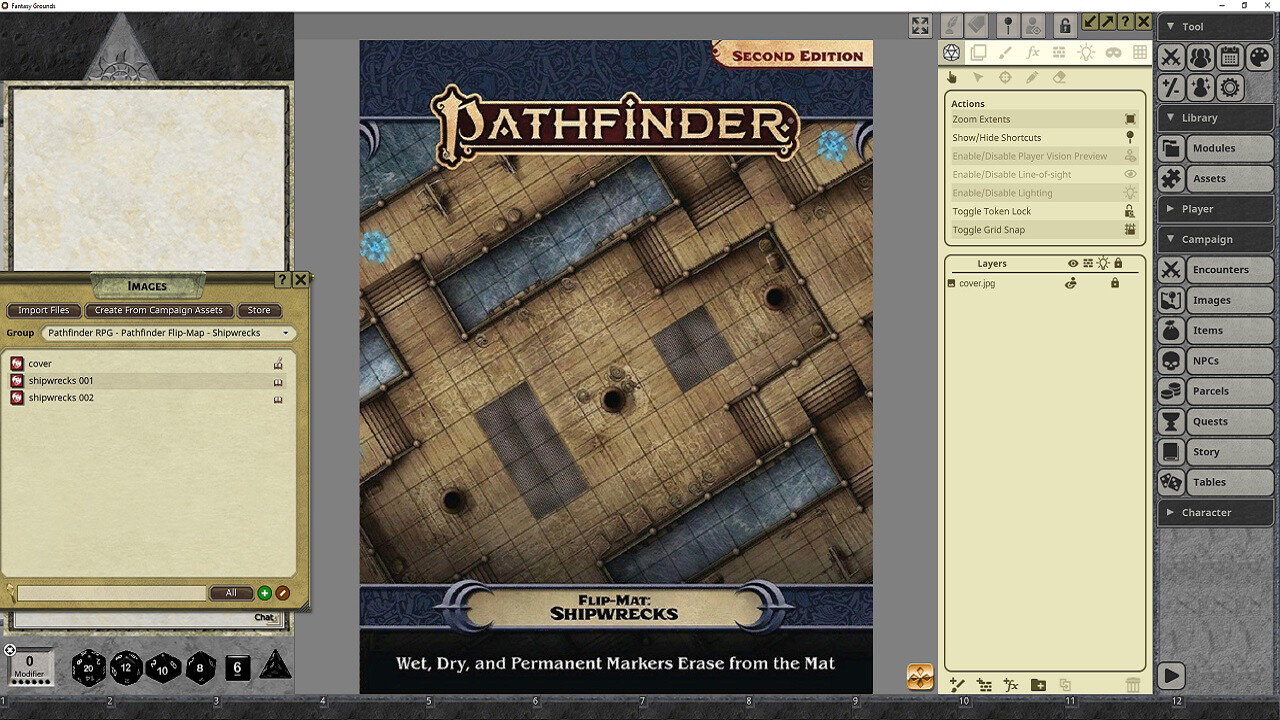Image resolution: width=1280 pixels, height=720 pixels.
Task: Click the dice tower pyramid icon
Action: click(277, 665)
